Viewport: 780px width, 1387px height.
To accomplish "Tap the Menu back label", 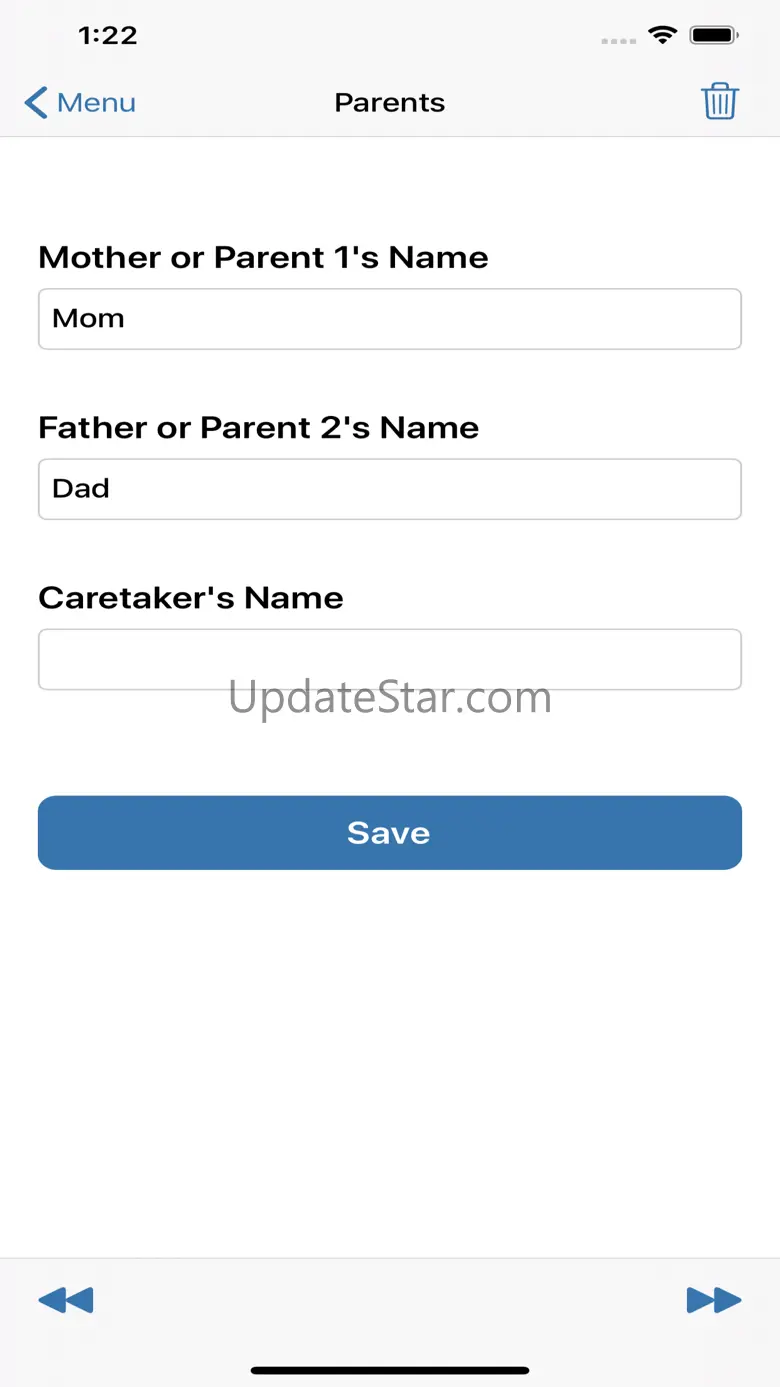I will tap(96, 103).
